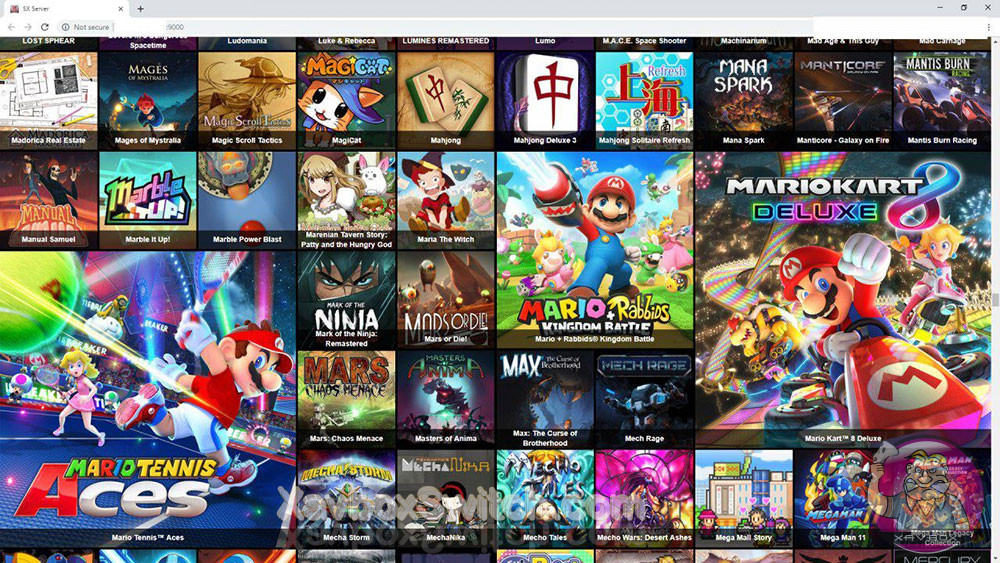Open Mahjong Solitaire Refresh tile
The width and height of the screenshot is (1000, 563).
click(644, 100)
